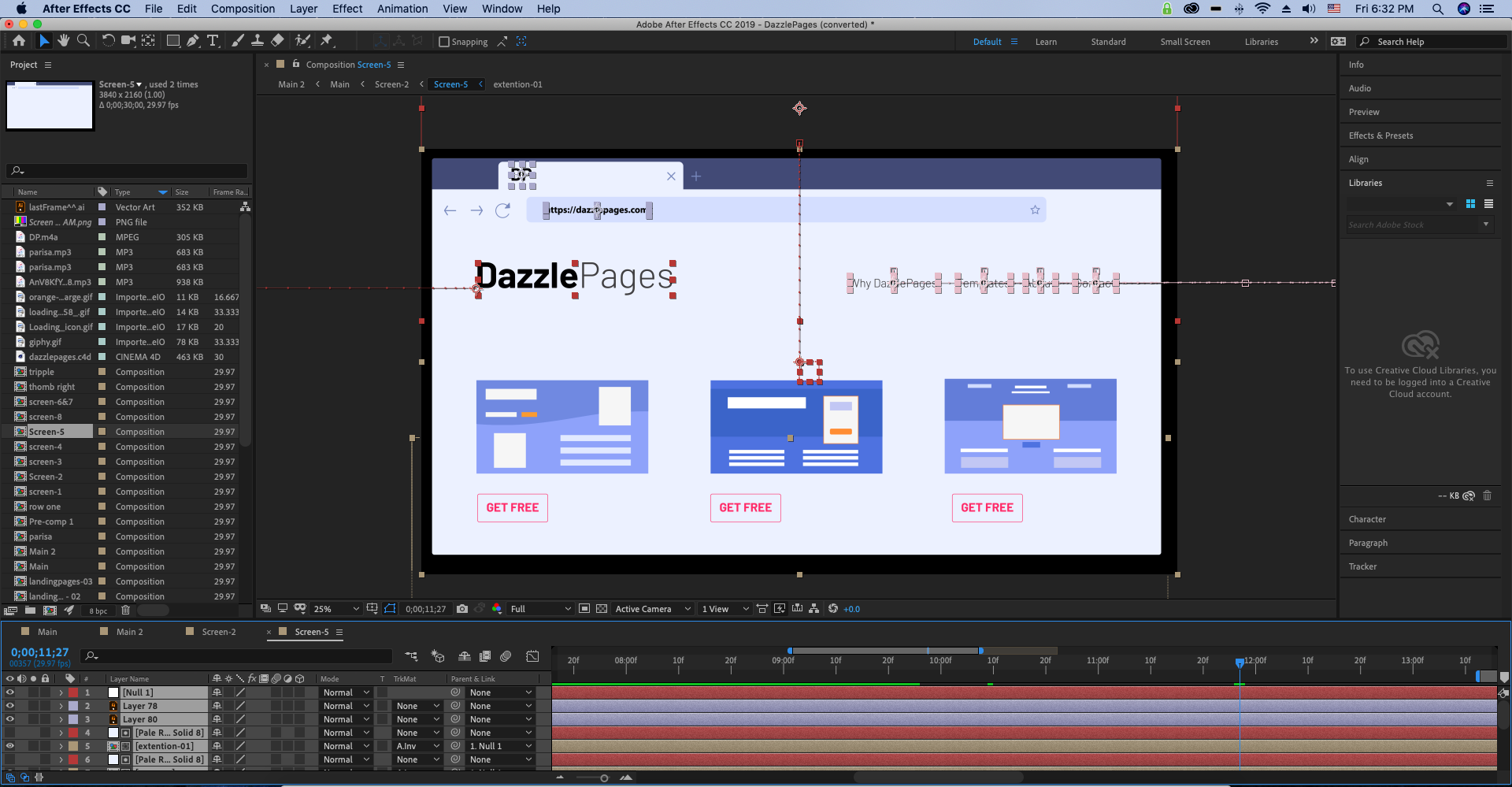Click label color swatch of Null 1 layer
The image size is (1512, 787).
coord(73,692)
